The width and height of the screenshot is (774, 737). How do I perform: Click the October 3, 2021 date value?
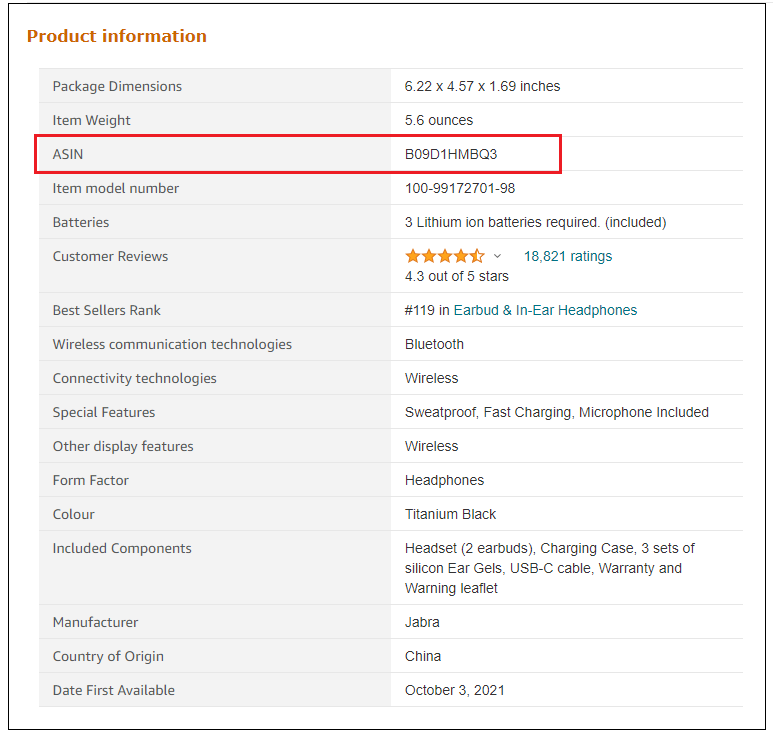pyautogui.click(x=455, y=690)
